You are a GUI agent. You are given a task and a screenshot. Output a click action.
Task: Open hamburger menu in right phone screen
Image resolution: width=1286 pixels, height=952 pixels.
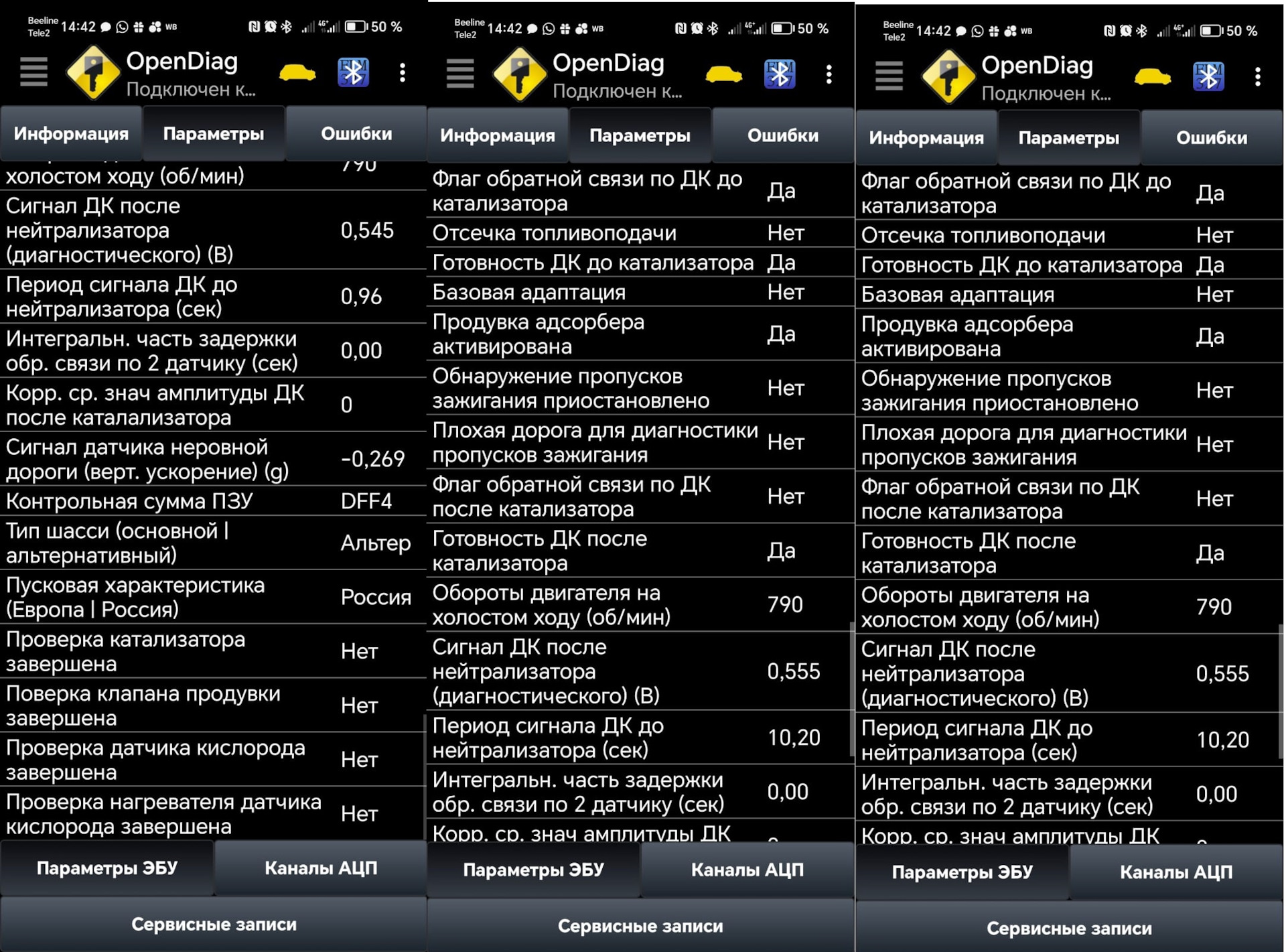click(889, 75)
